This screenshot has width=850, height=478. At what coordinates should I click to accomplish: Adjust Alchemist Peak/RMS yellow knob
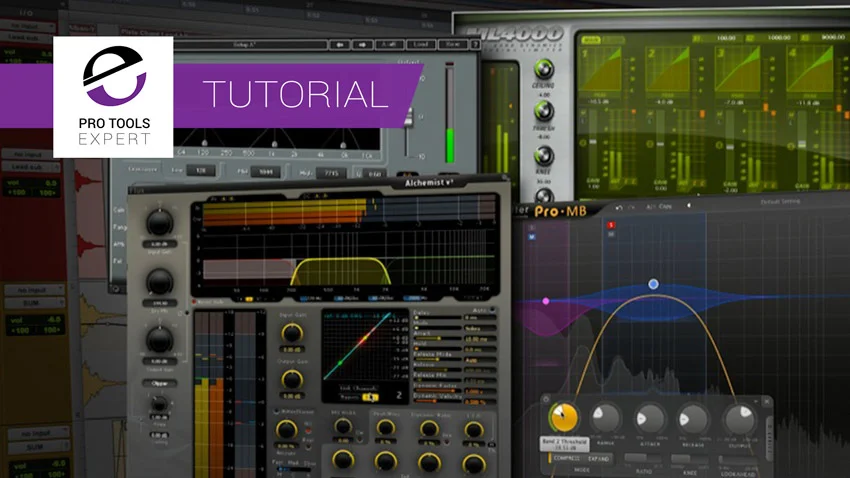[385, 429]
